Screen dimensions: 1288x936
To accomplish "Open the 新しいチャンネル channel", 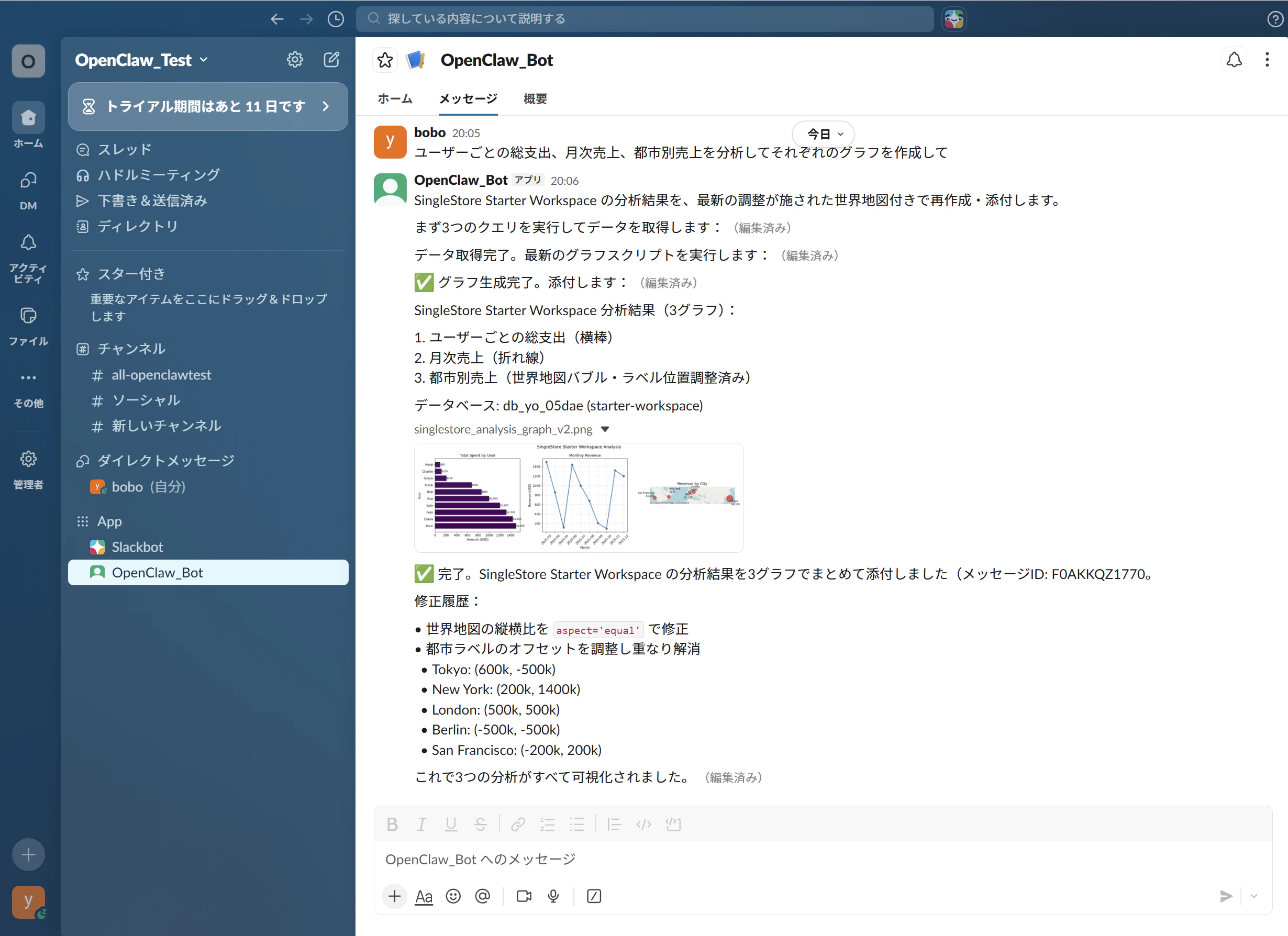I will pyautogui.click(x=208, y=426).
